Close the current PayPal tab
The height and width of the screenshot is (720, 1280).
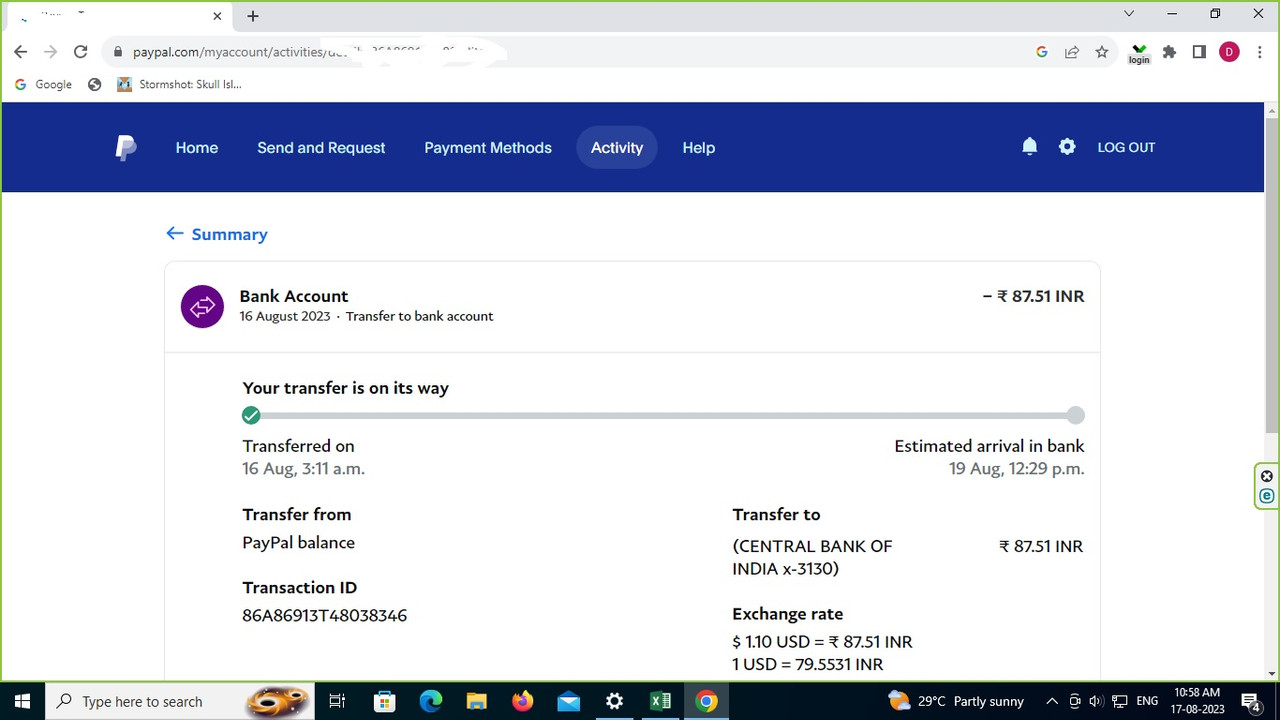pyautogui.click(x=217, y=16)
